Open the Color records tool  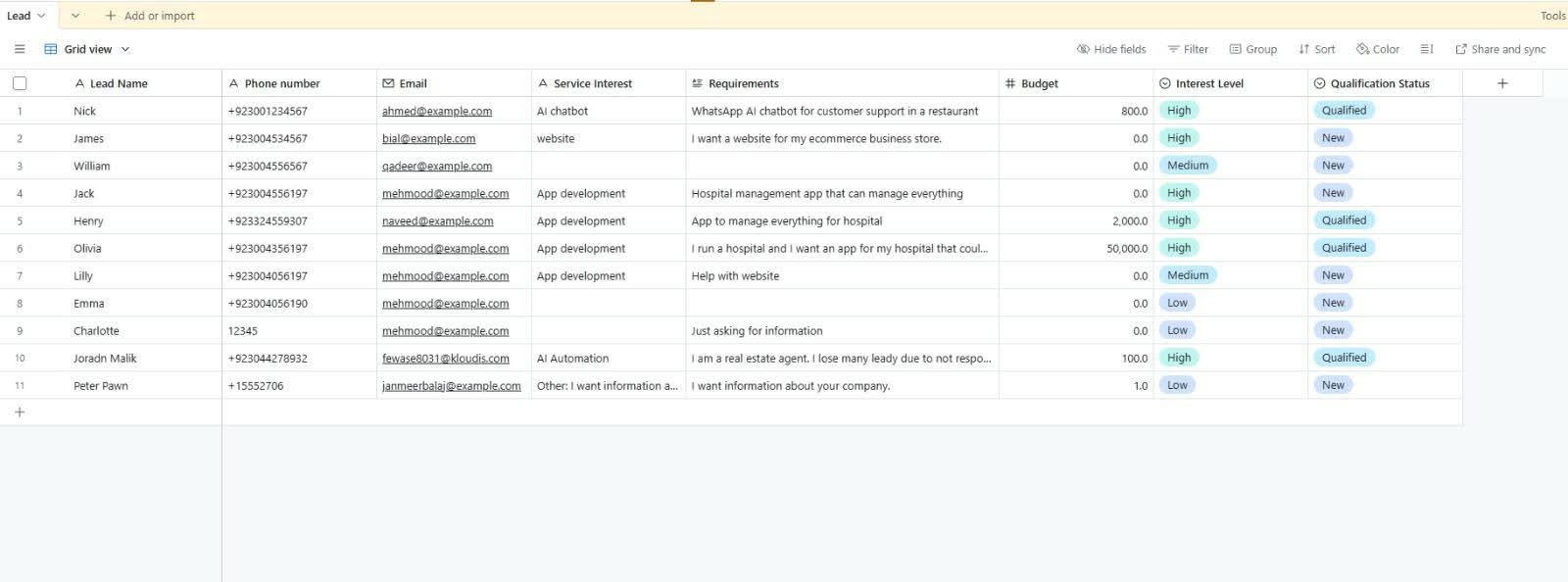[1378, 49]
